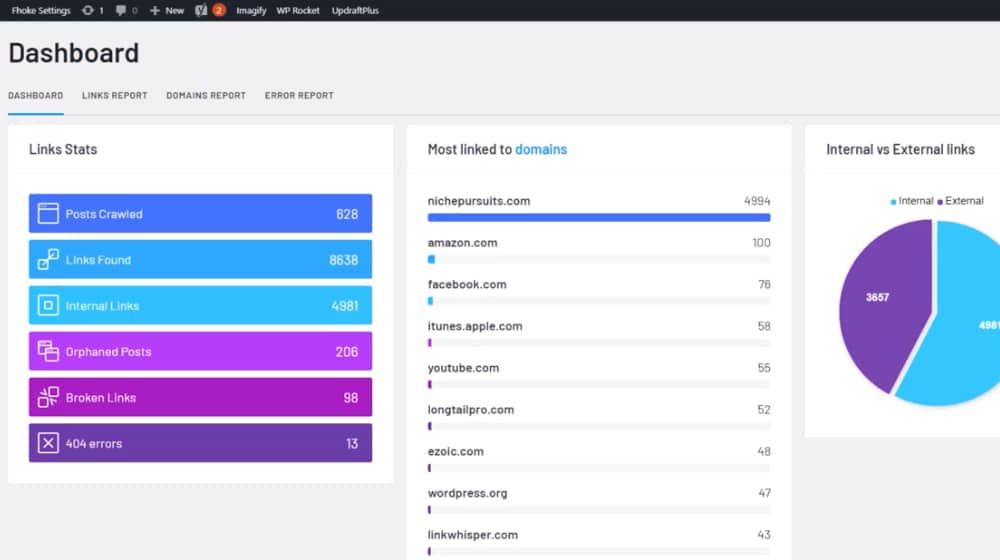Click the 206 Orphaned Posts value
This screenshot has height=560, width=1000.
click(x=347, y=352)
